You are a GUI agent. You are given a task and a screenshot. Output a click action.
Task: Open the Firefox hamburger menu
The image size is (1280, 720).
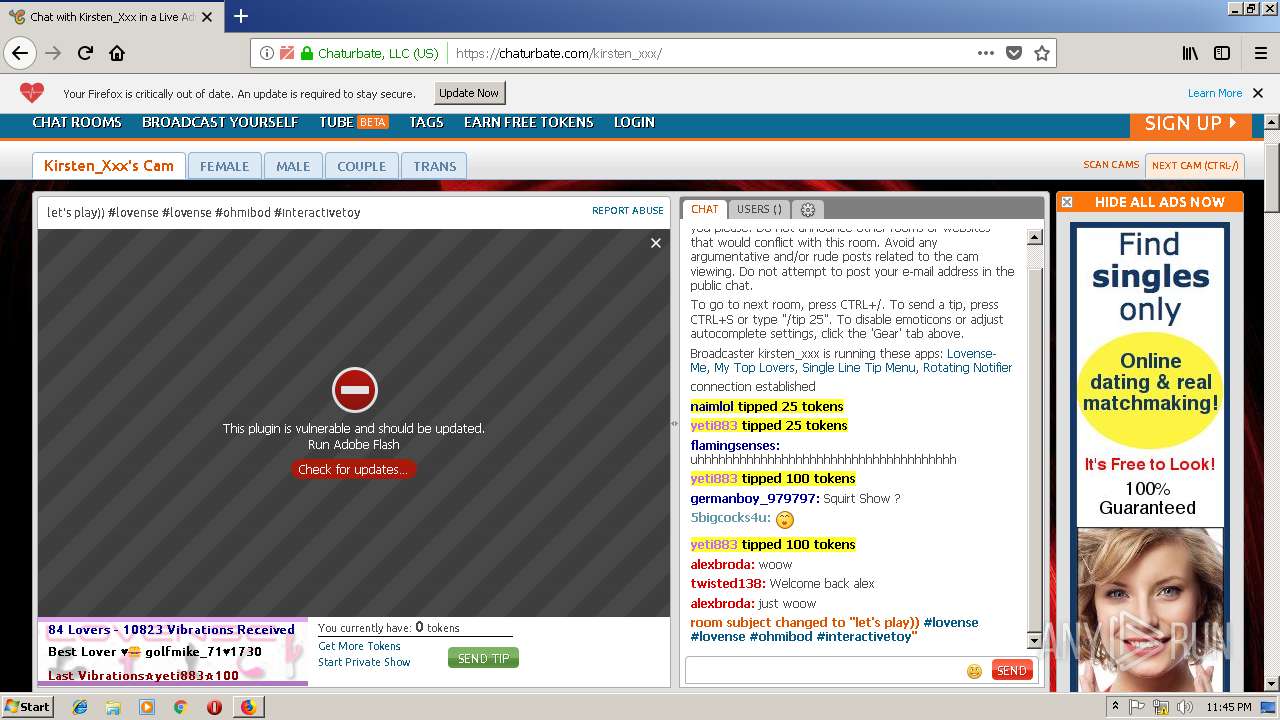(x=1260, y=53)
